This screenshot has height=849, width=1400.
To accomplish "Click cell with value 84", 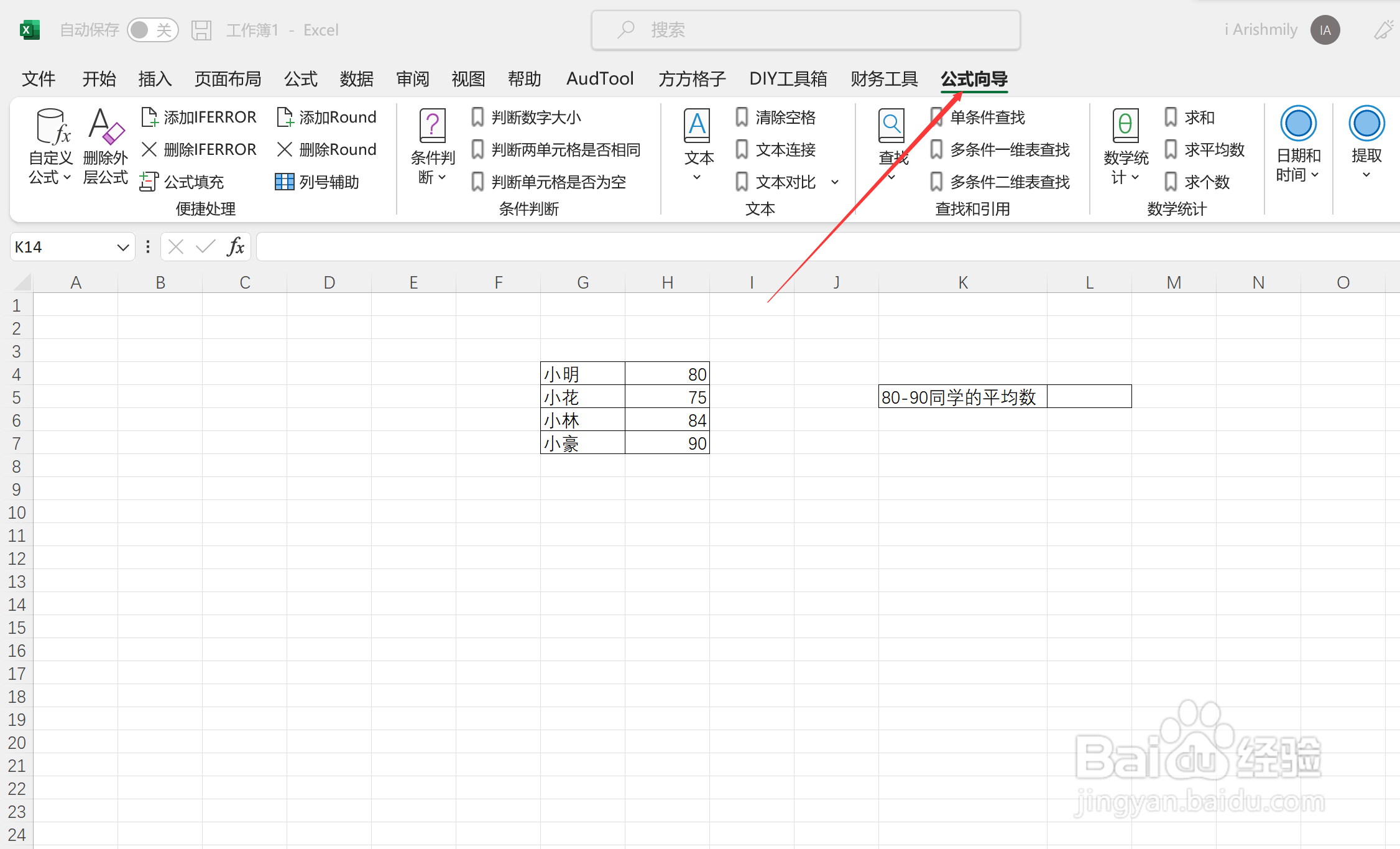I will (x=667, y=420).
